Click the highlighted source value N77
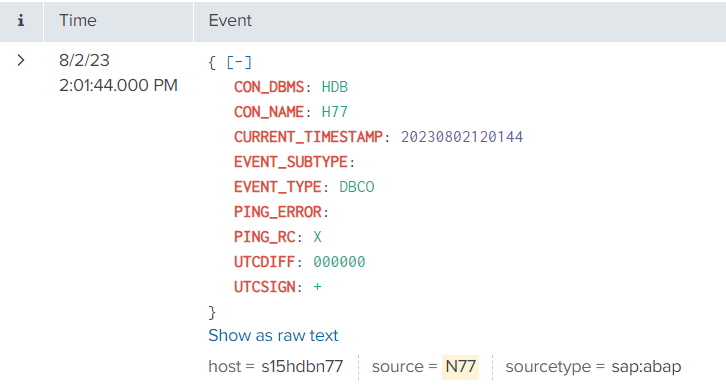 click(x=460, y=366)
